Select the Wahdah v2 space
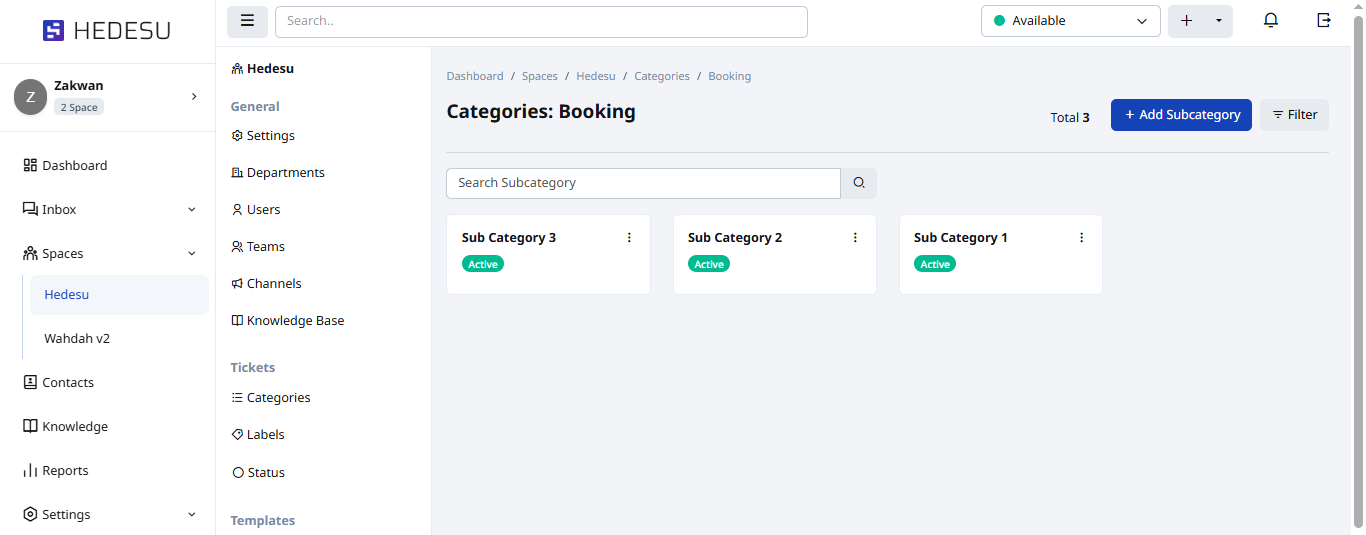The height and width of the screenshot is (535, 1366). click(x=77, y=339)
